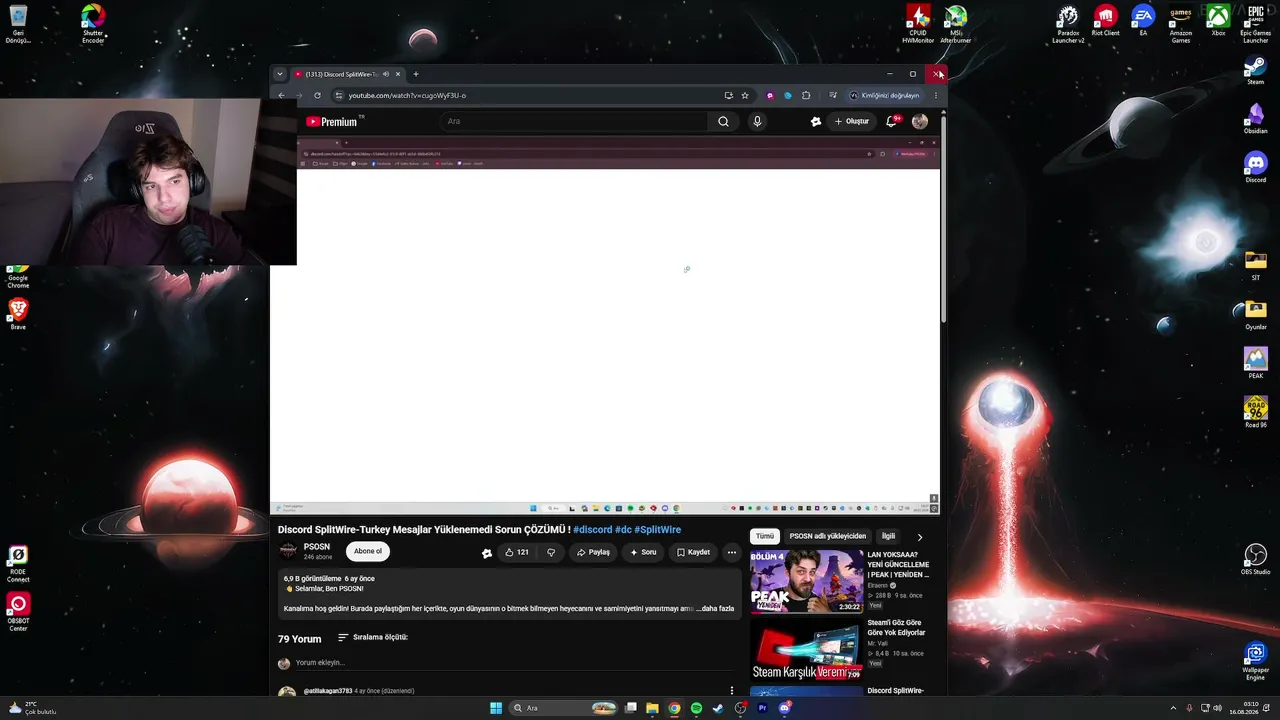Open OBS Studio desktop shortcut

click(x=1256, y=559)
